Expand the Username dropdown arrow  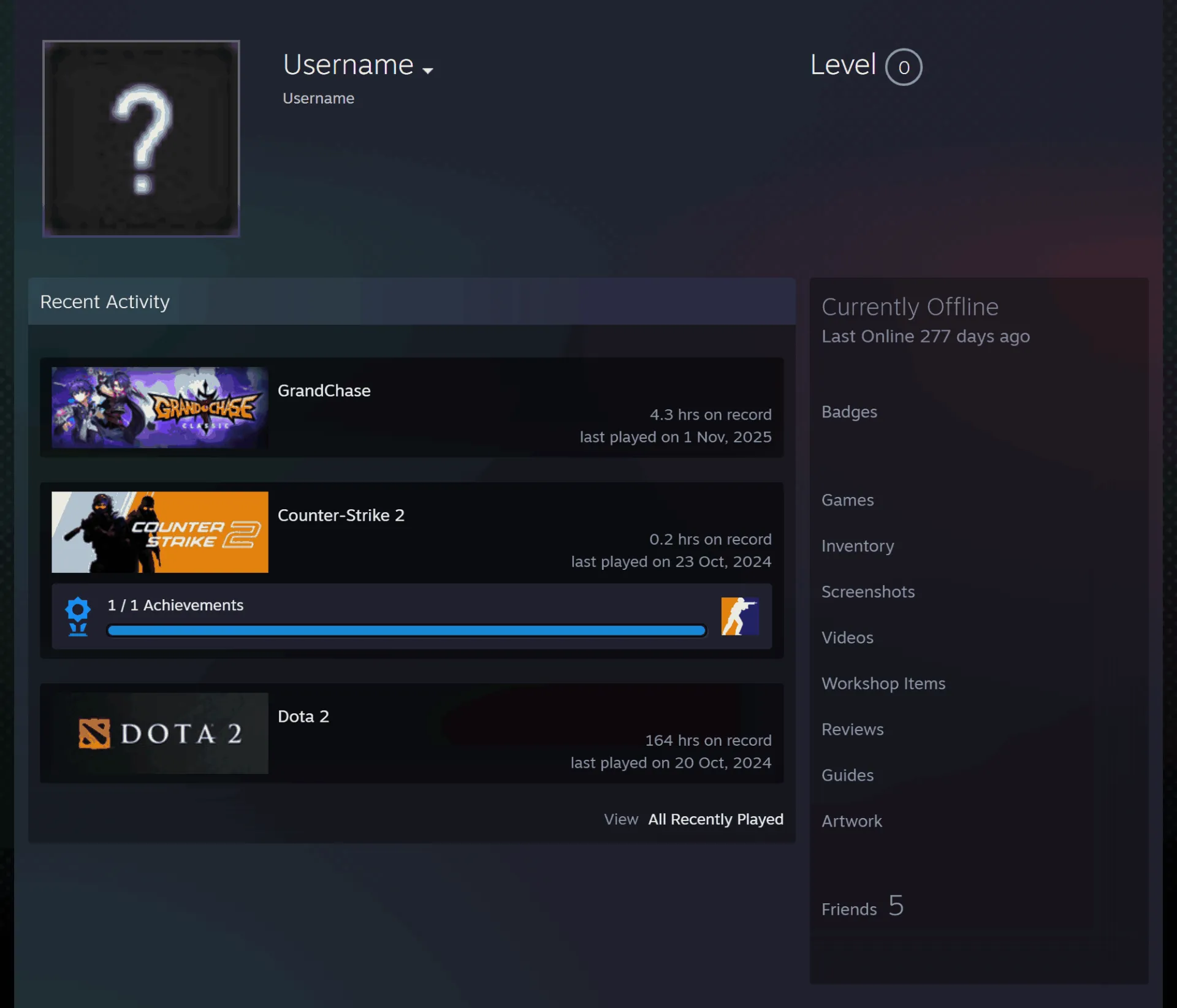[428, 70]
